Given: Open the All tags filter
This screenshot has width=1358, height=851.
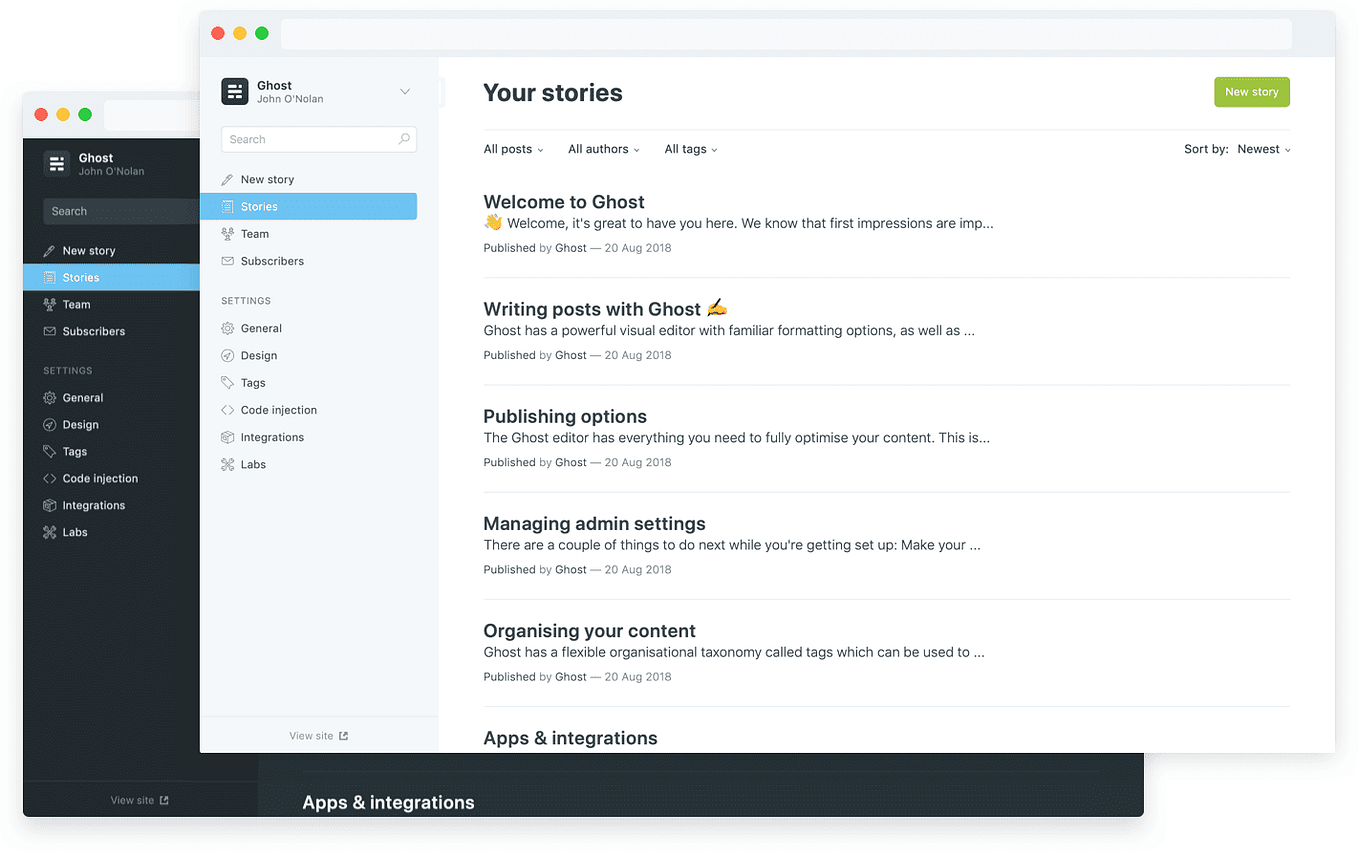Looking at the screenshot, I should (690, 148).
